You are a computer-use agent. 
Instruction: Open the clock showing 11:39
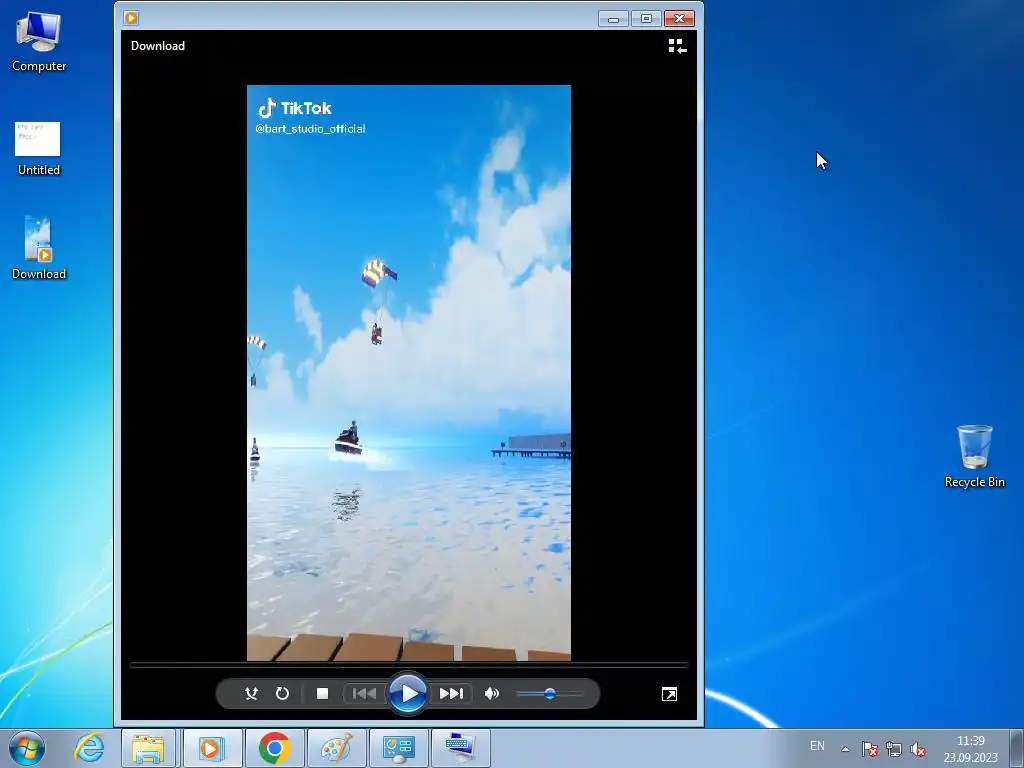pos(970,749)
